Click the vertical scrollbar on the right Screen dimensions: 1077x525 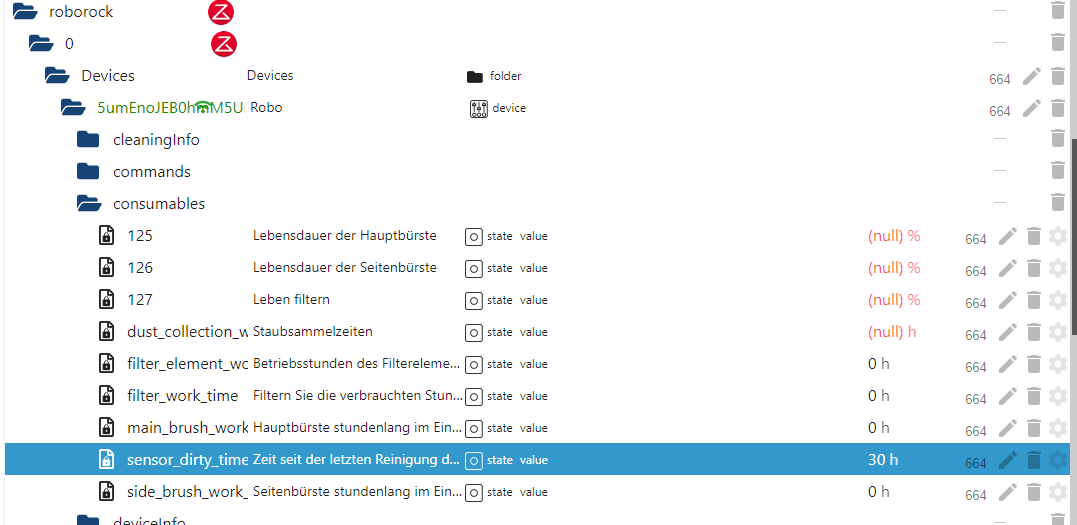[1073, 200]
